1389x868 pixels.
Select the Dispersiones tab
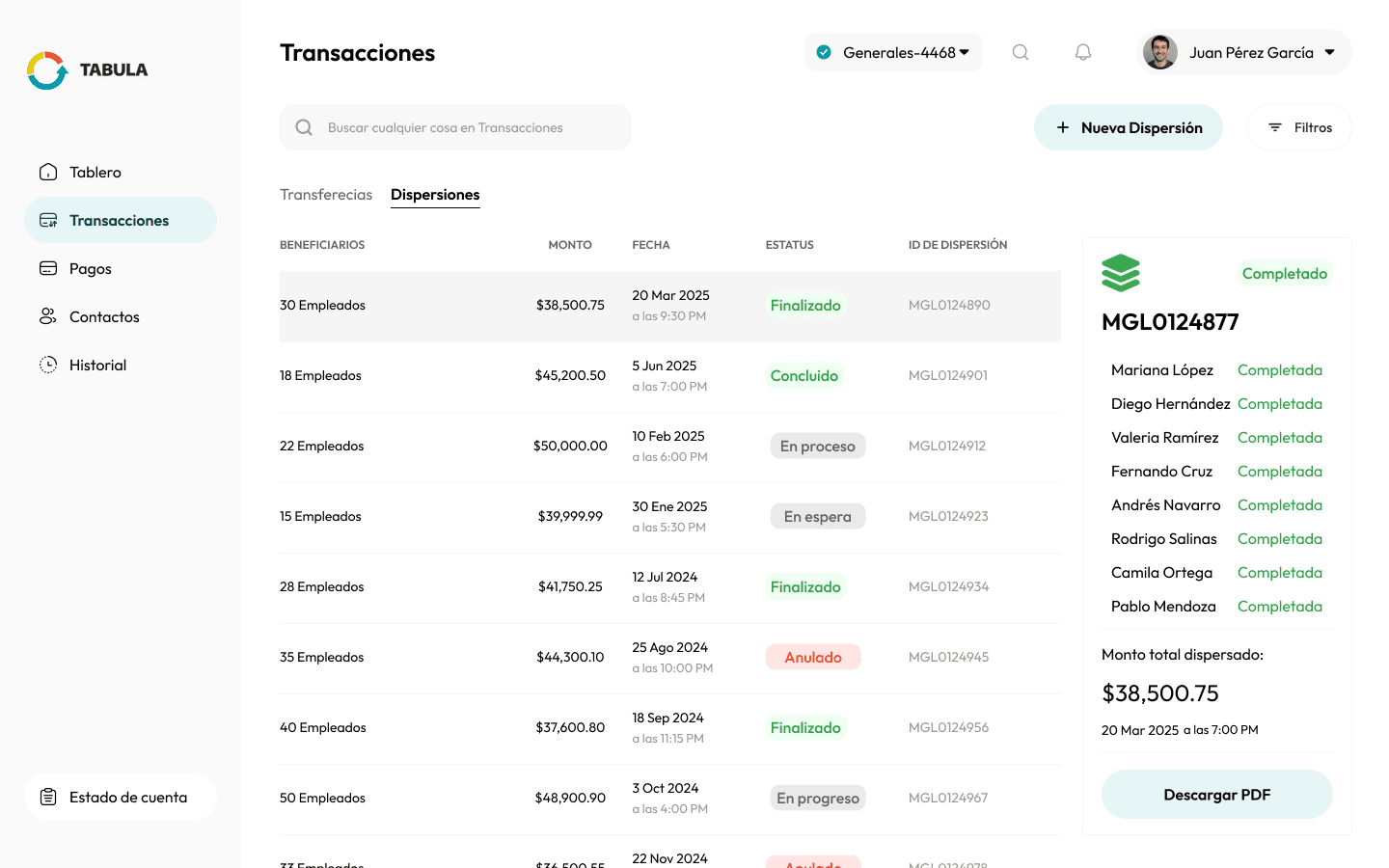point(435,194)
